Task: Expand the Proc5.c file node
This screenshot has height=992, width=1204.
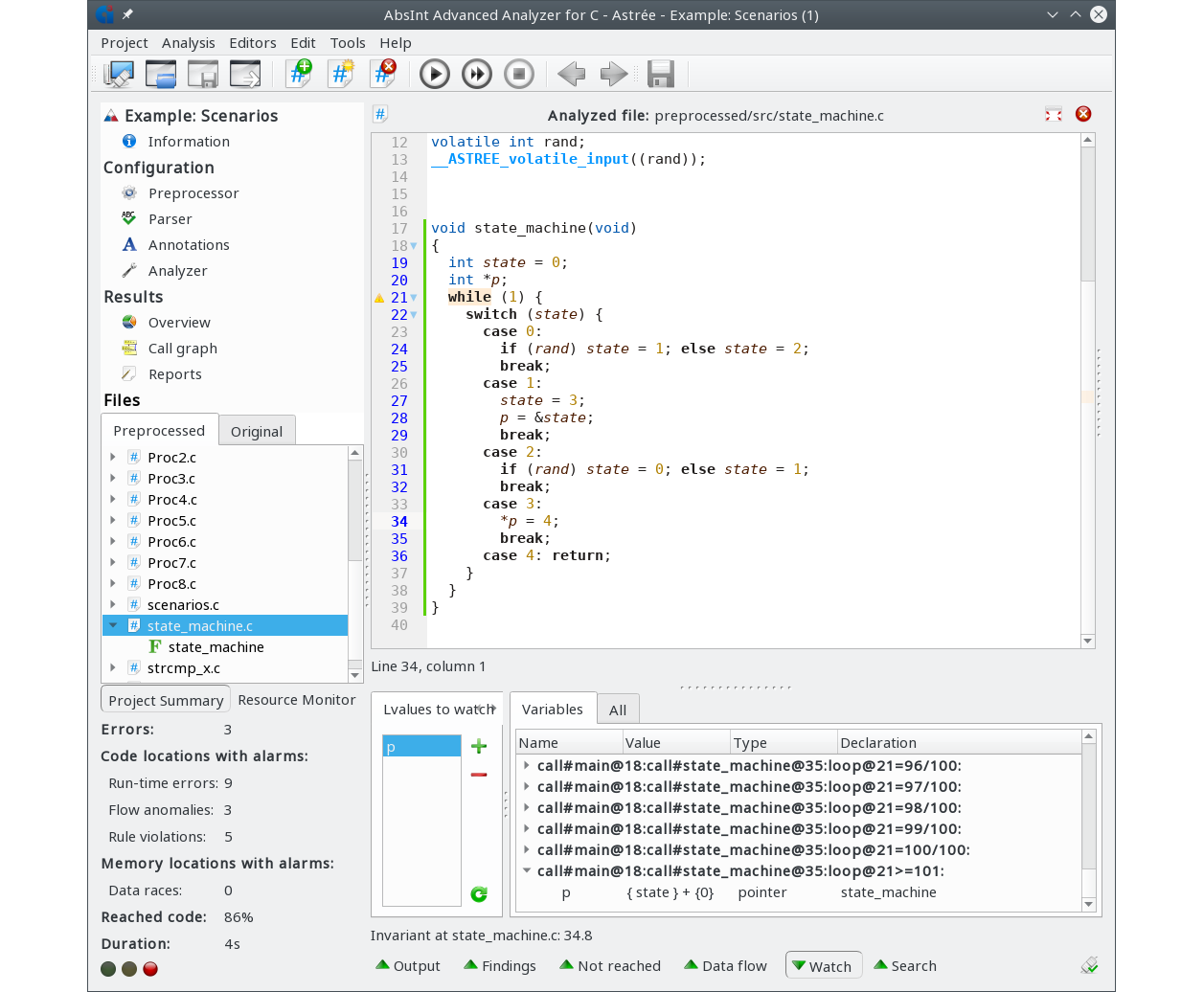Action: pos(113,520)
